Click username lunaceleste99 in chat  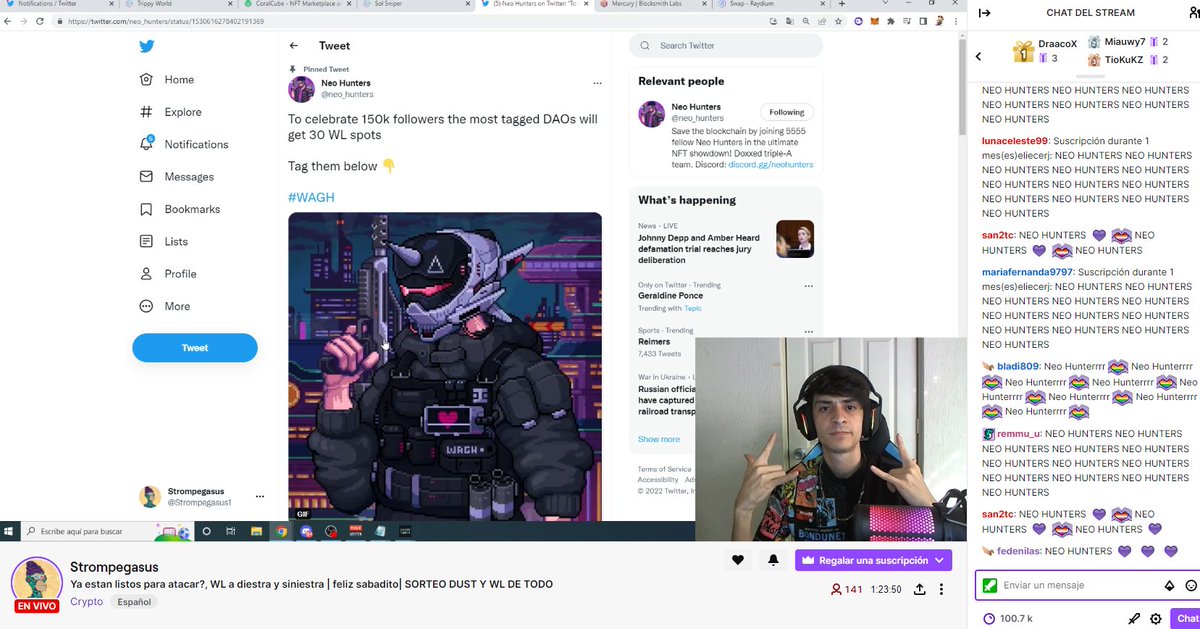click(x=1015, y=141)
